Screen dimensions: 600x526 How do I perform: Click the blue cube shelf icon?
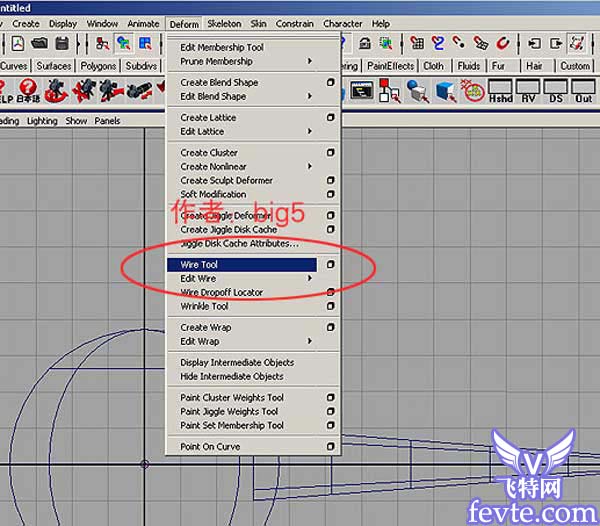tap(445, 91)
